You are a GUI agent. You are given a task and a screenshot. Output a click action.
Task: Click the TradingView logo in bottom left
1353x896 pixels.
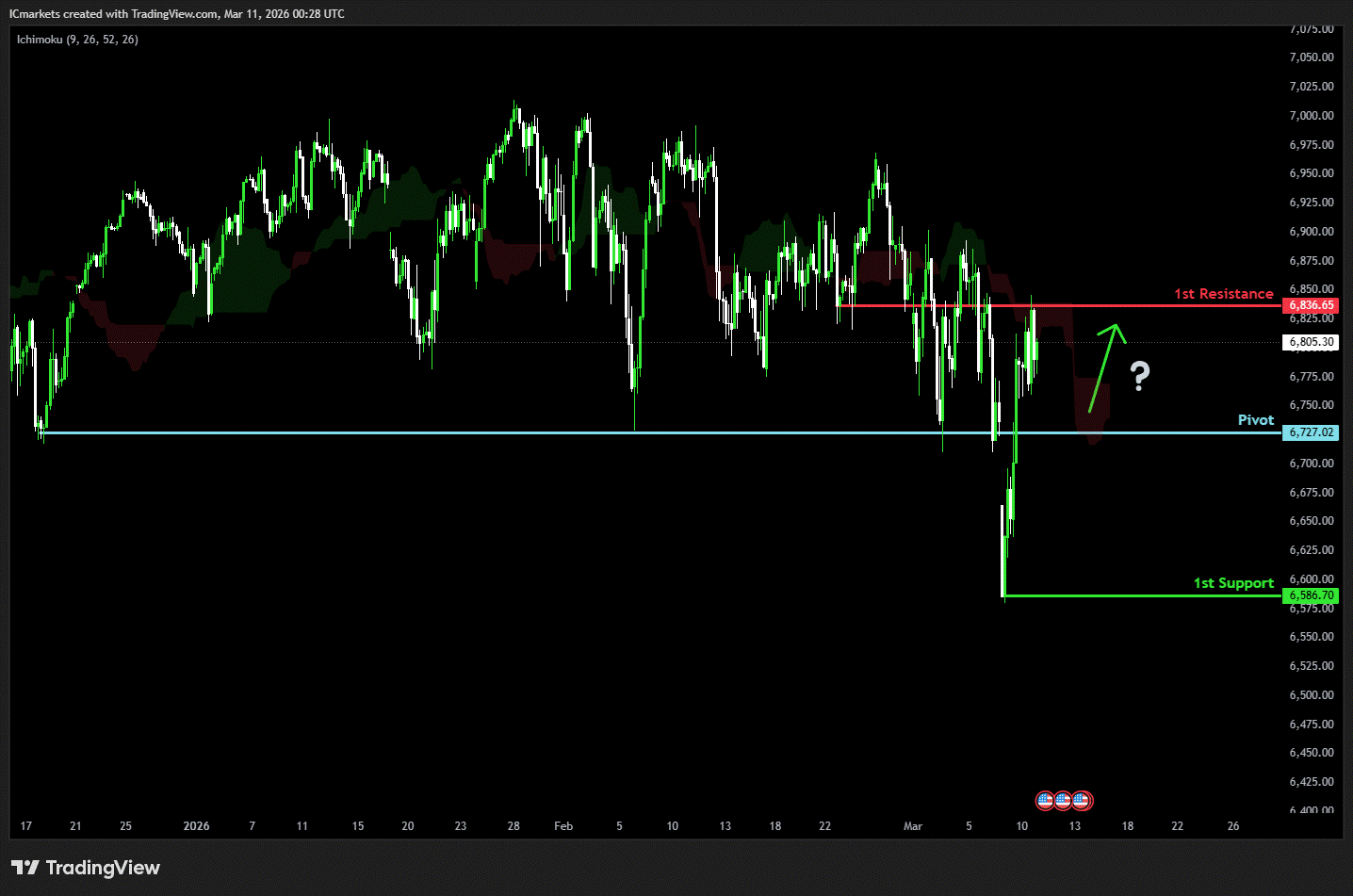click(x=86, y=868)
